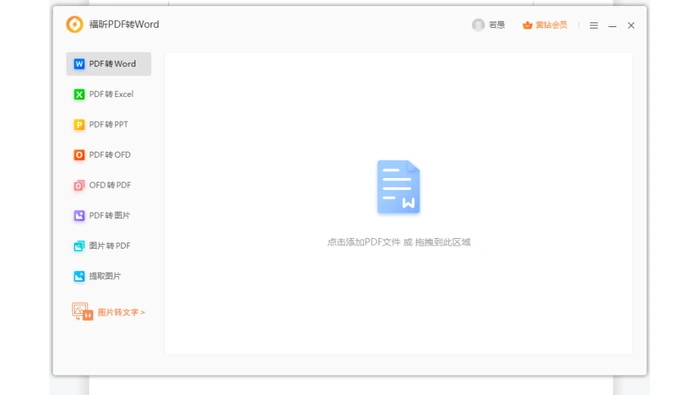Choose the PDF转OFD option
This screenshot has height=395, width=700.
tap(108, 155)
